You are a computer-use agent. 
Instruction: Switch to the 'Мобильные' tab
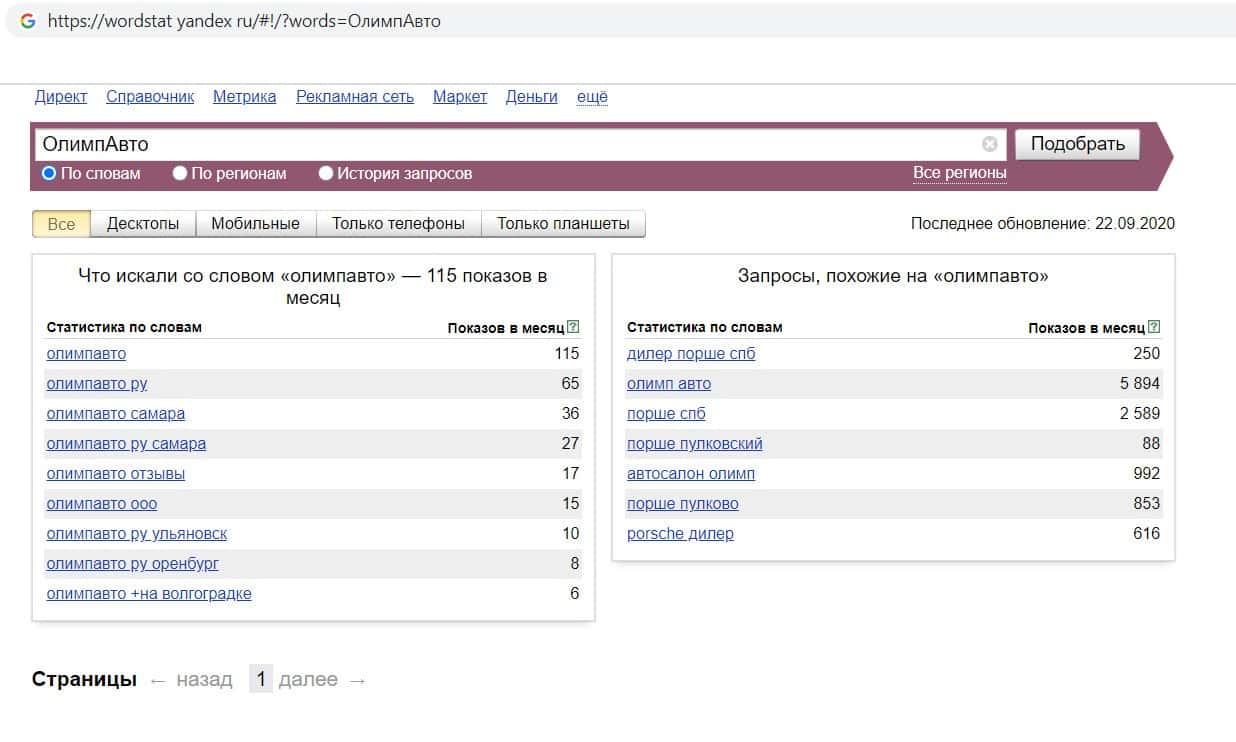pyautogui.click(x=255, y=224)
